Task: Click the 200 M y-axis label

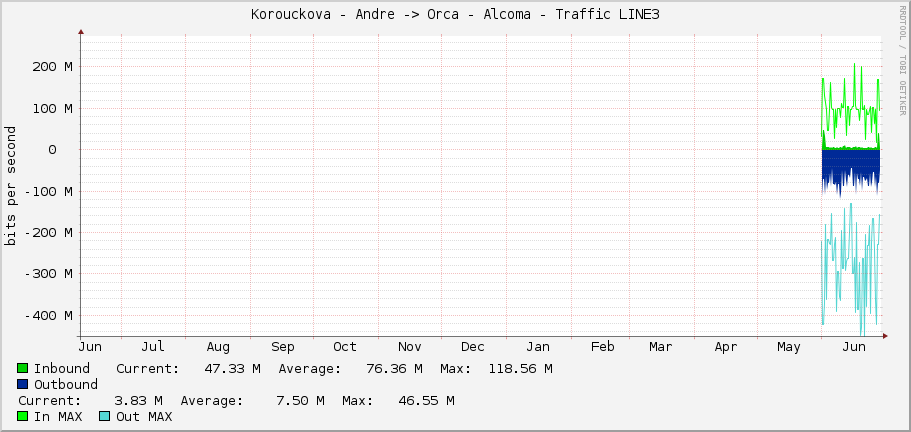Action: (x=52, y=67)
